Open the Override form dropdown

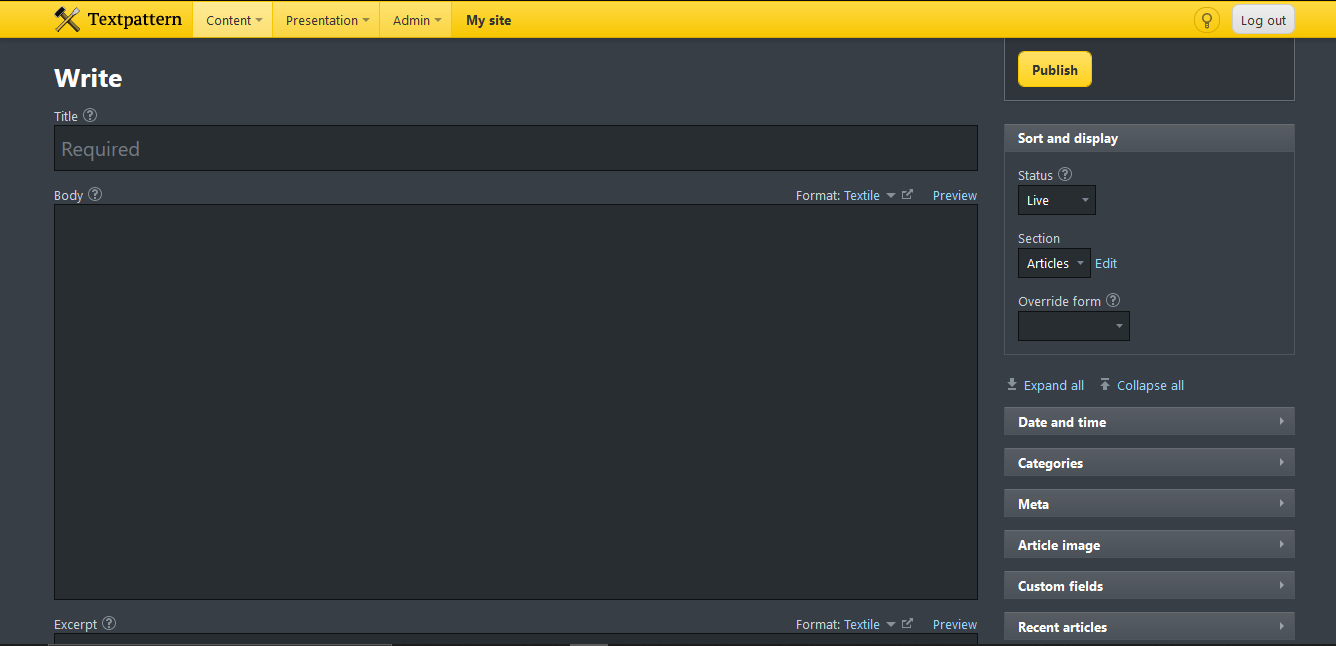(1073, 326)
